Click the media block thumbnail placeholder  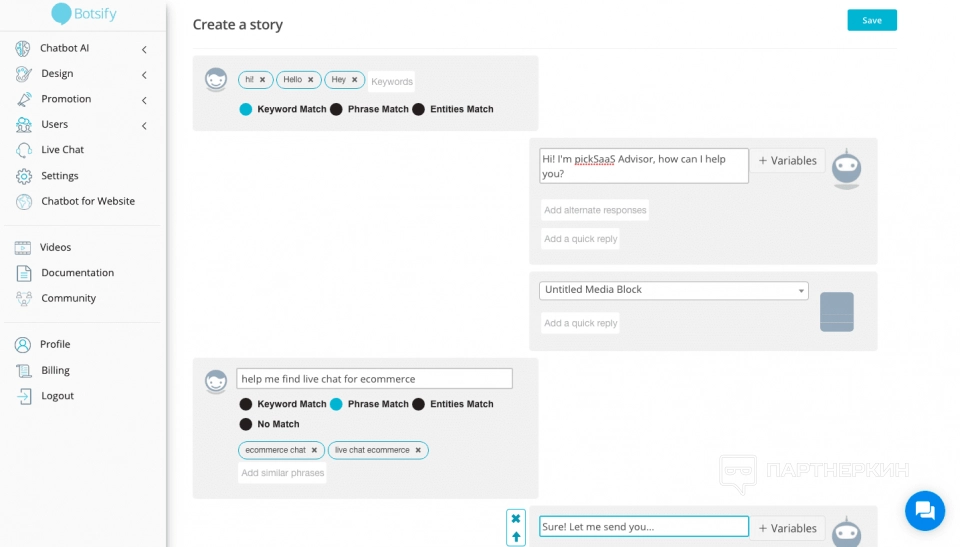[837, 312]
